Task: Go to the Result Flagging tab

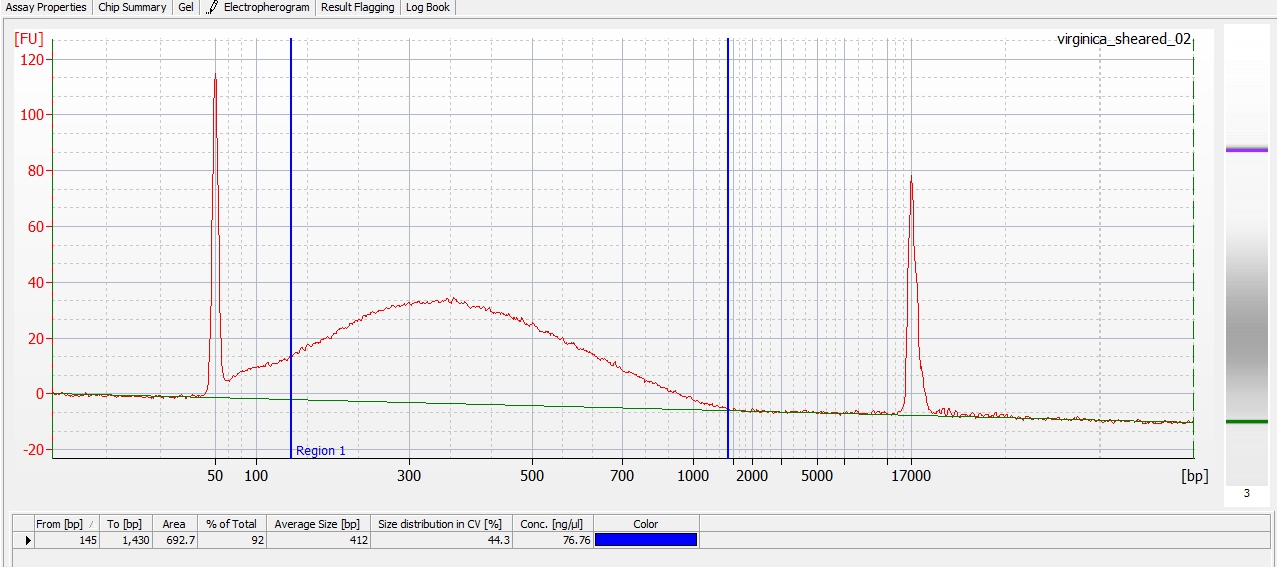Action: (x=357, y=8)
